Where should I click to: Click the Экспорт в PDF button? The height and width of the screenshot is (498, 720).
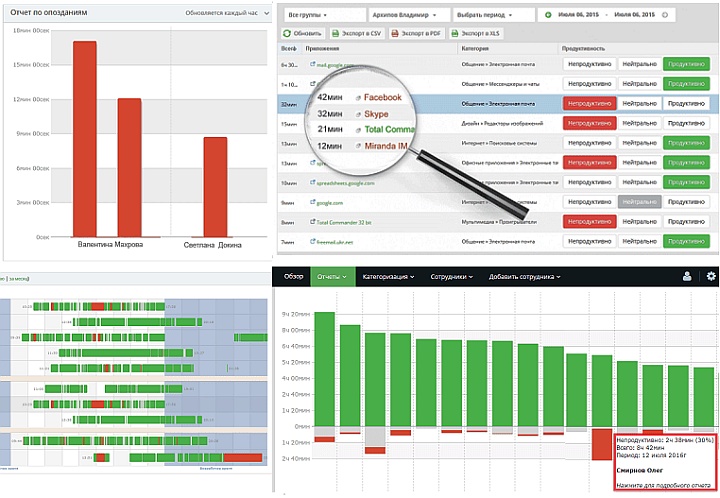(416, 34)
